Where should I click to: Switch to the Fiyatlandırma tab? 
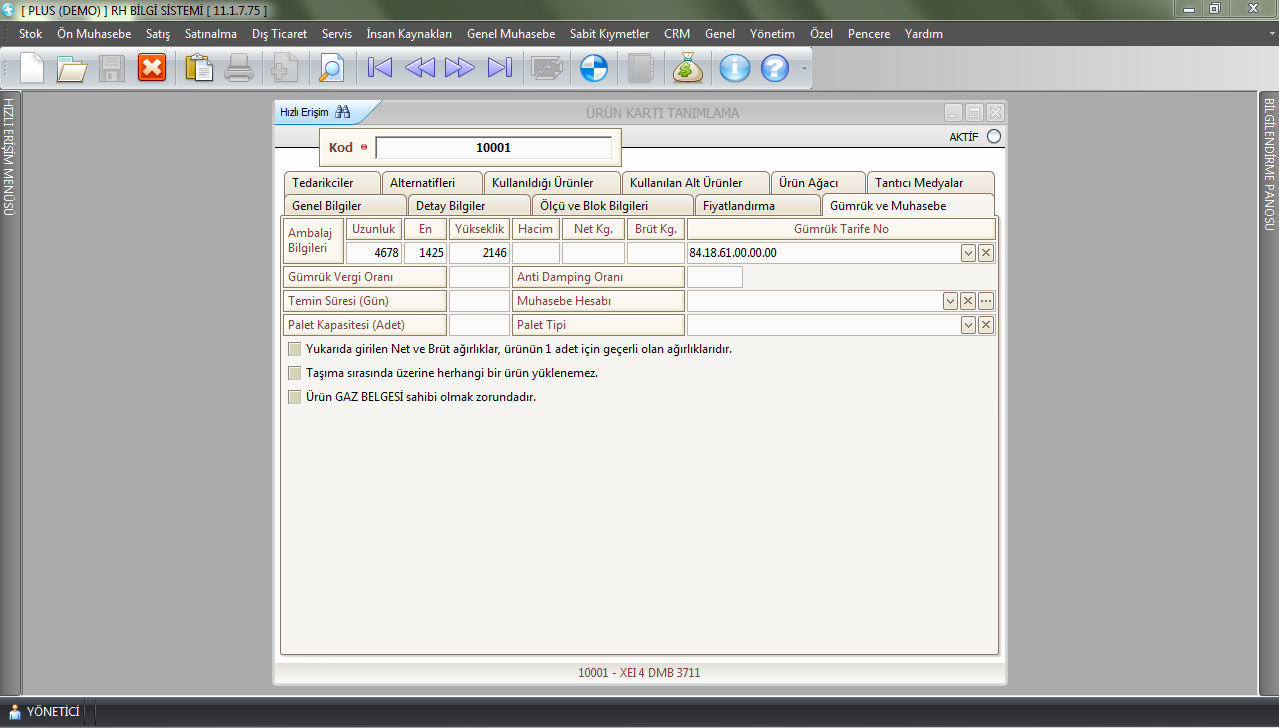tap(738, 206)
